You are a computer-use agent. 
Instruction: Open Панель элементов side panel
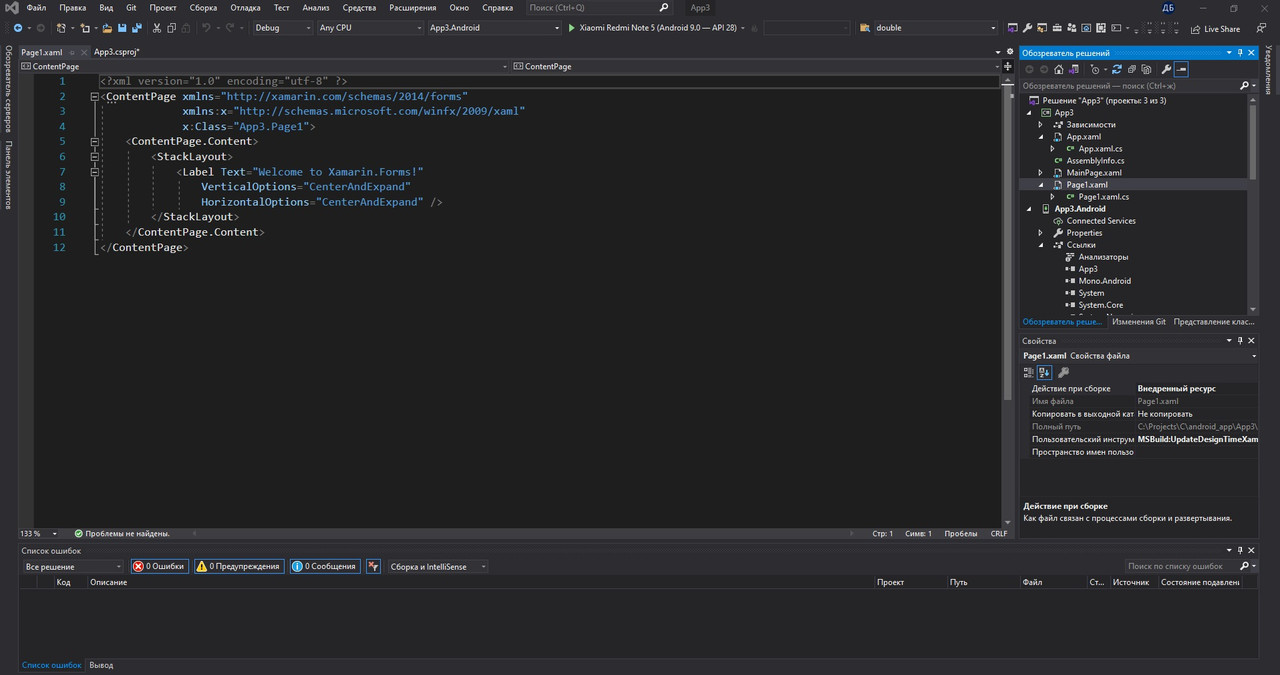pyautogui.click(x=8, y=174)
